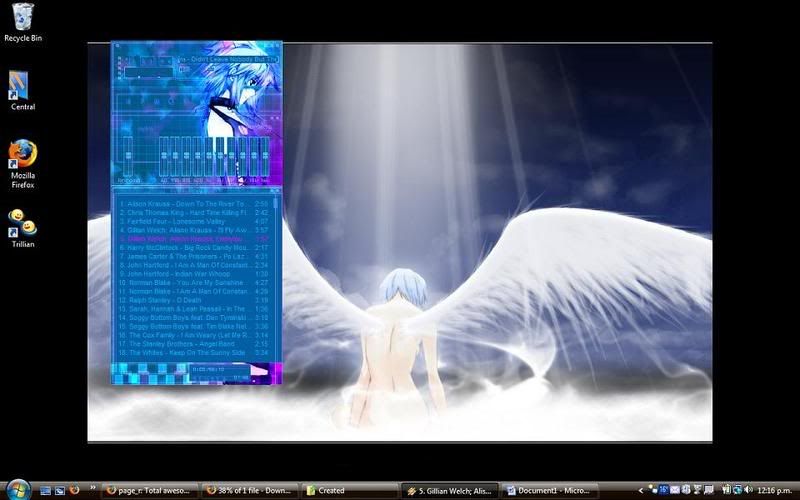Open the Central desktop shortcut
The height and width of the screenshot is (500, 800).
click(x=22, y=90)
